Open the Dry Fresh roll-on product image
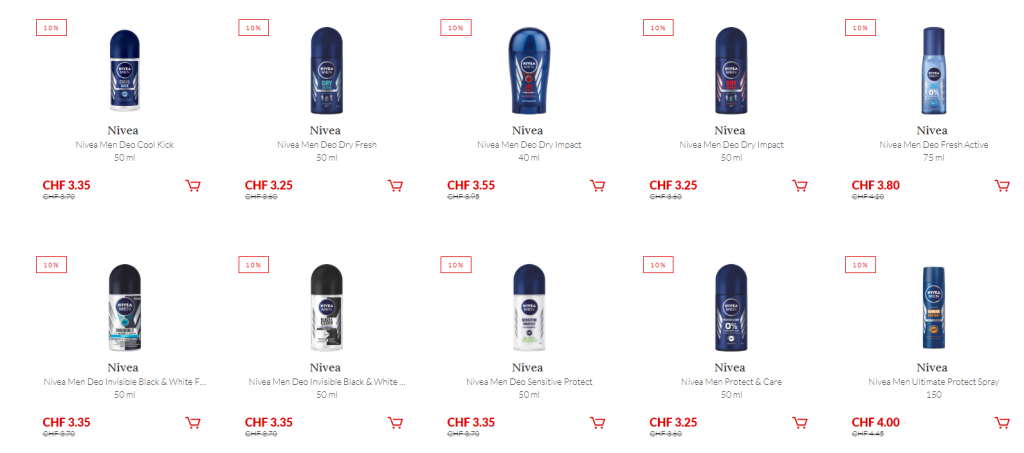Viewport: 1024px width, 453px height. tap(327, 70)
